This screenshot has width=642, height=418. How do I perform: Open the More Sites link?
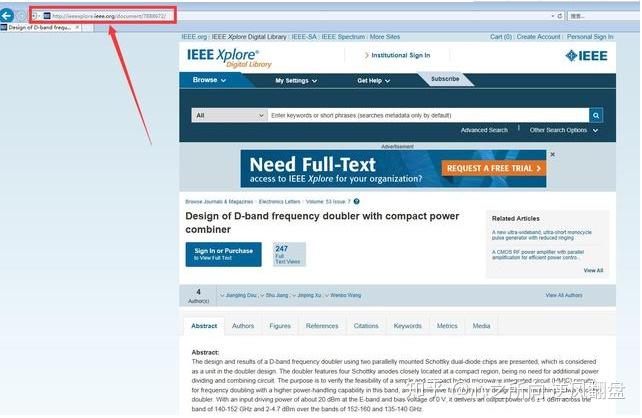[x=385, y=37]
